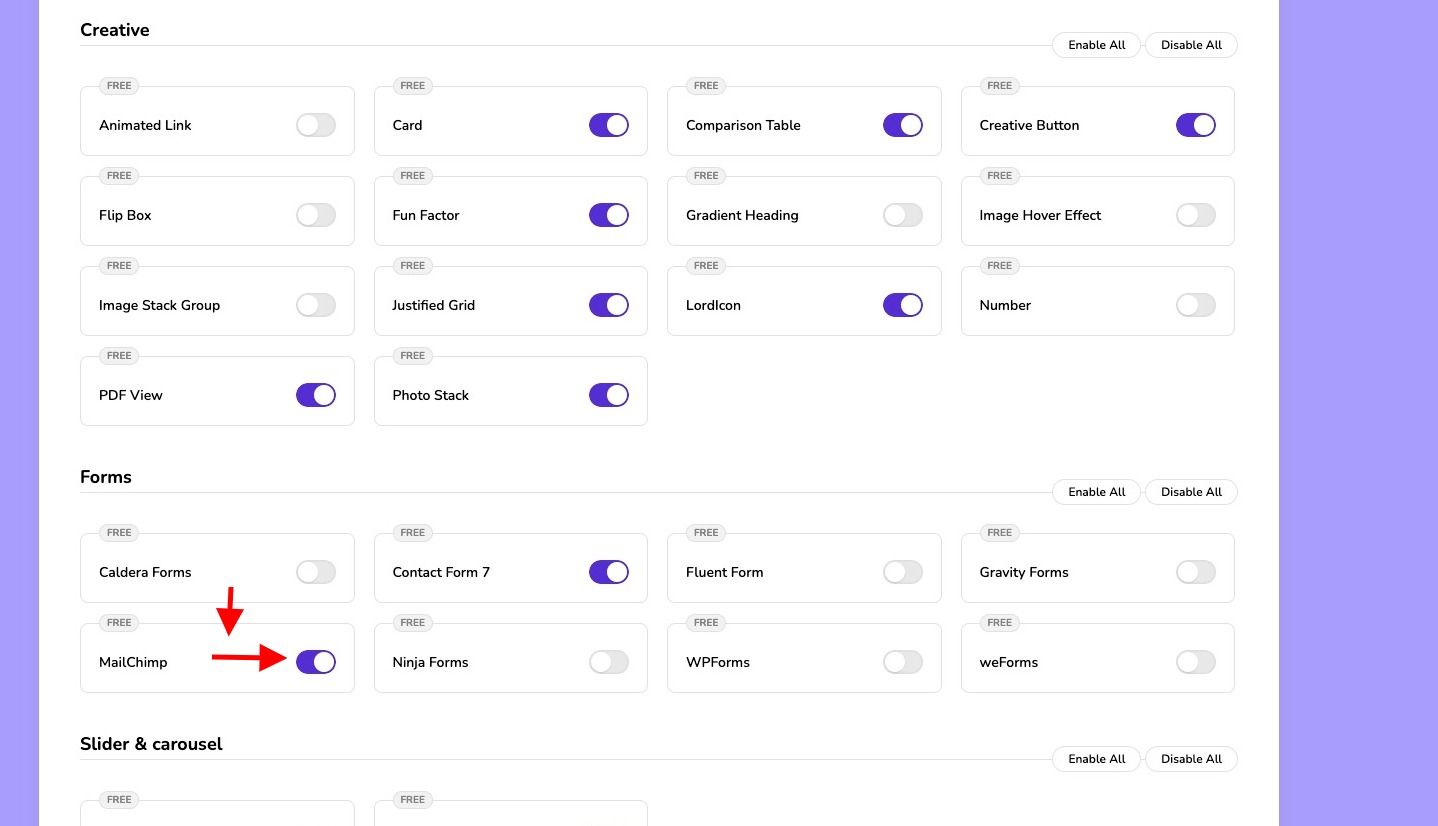Enable the Number widget toggle
The width and height of the screenshot is (1438, 826).
(1196, 305)
